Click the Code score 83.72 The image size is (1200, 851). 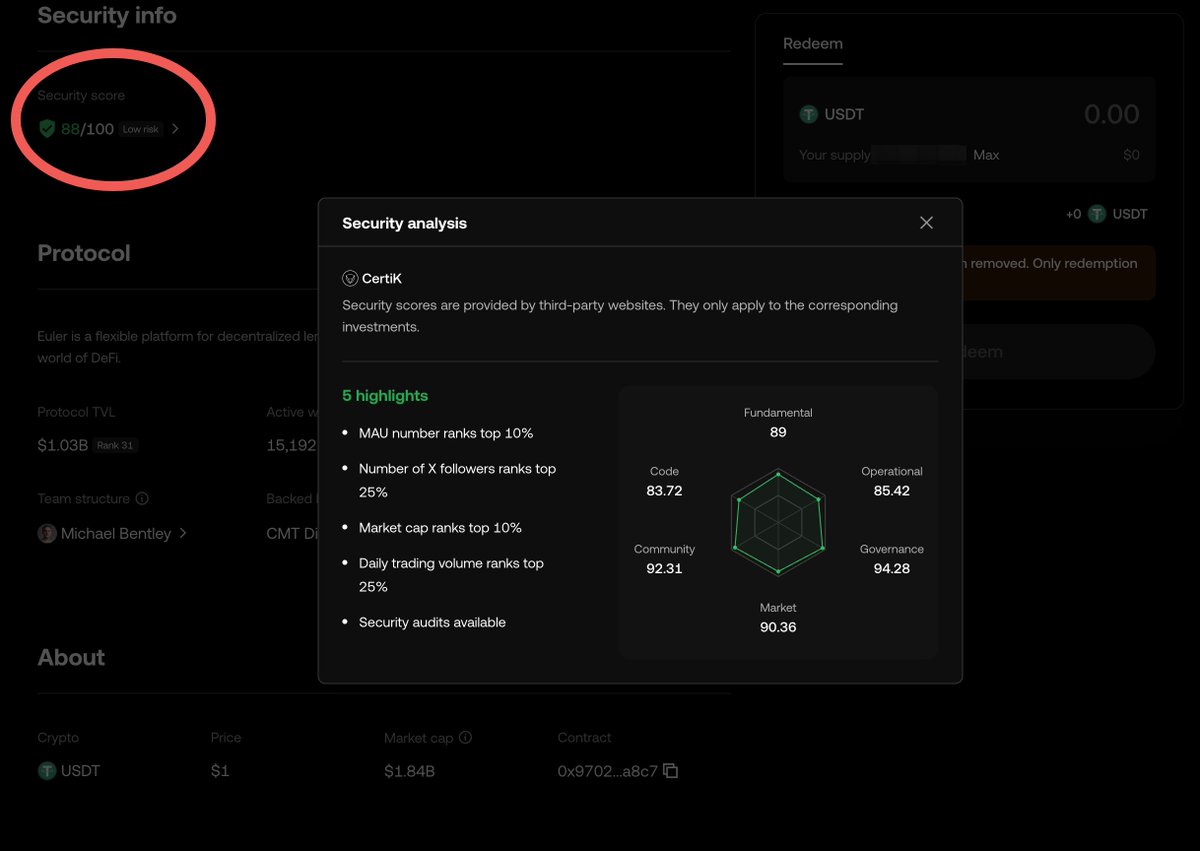[x=664, y=491]
